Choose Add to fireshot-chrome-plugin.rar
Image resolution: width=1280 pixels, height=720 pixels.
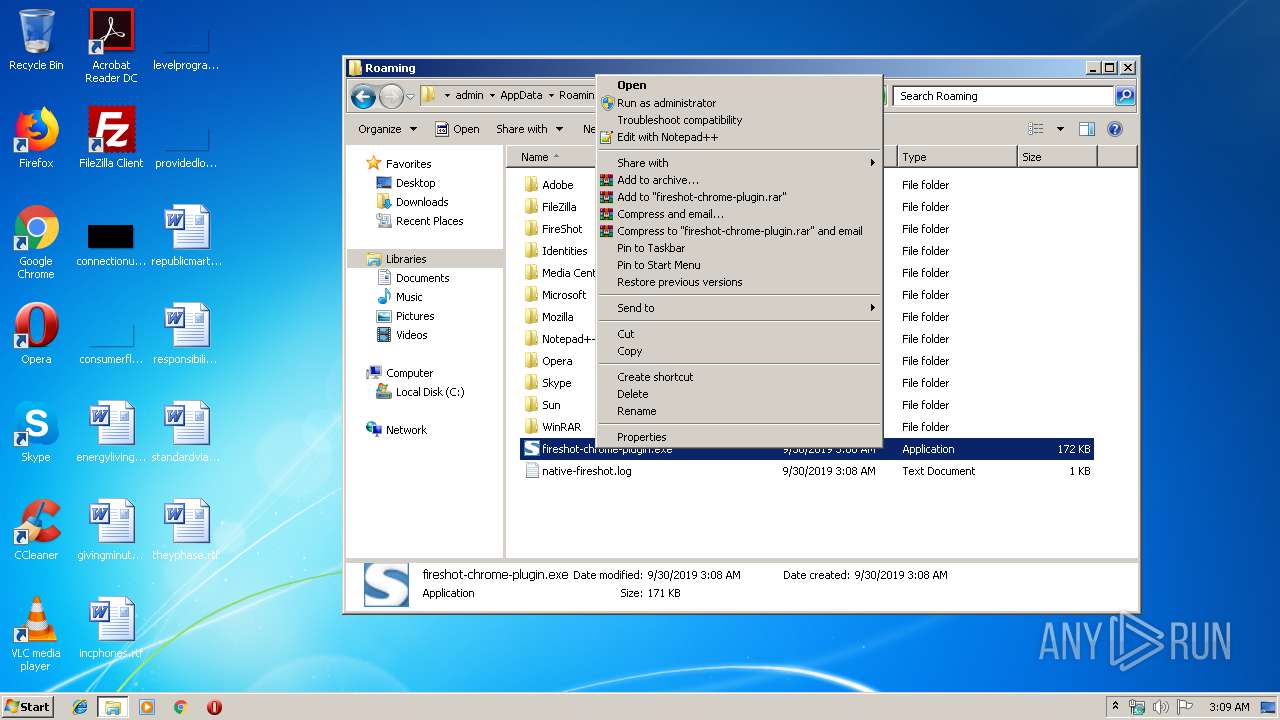pyautogui.click(x=739, y=197)
